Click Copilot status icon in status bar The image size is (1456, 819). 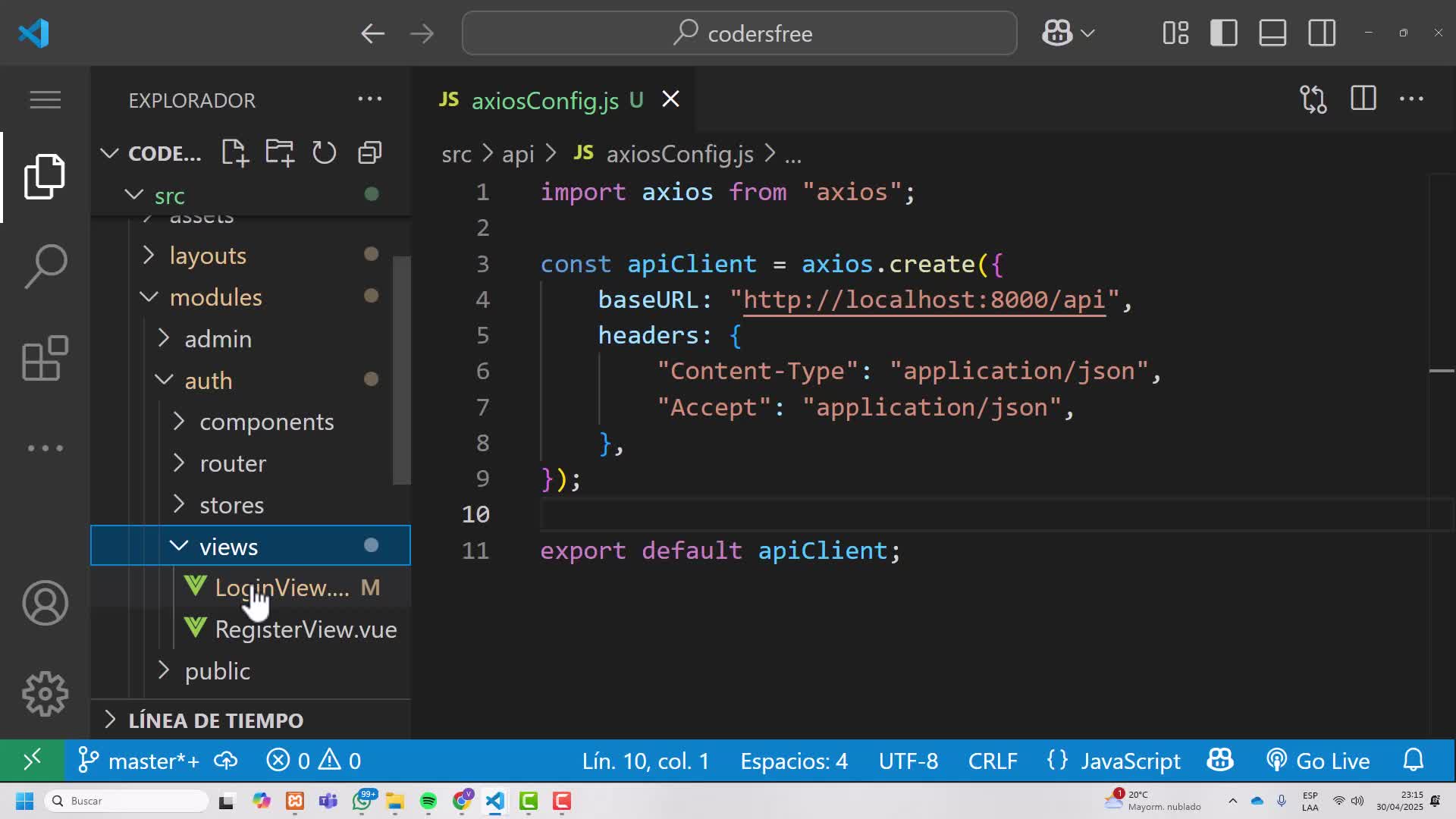pos(1220,760)
